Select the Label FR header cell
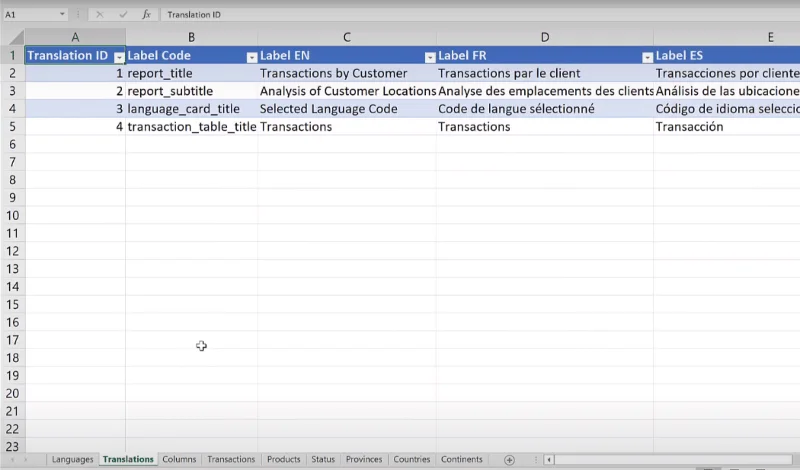The height and width of the screenshot is (470, 800). click(x=545, y=55)
